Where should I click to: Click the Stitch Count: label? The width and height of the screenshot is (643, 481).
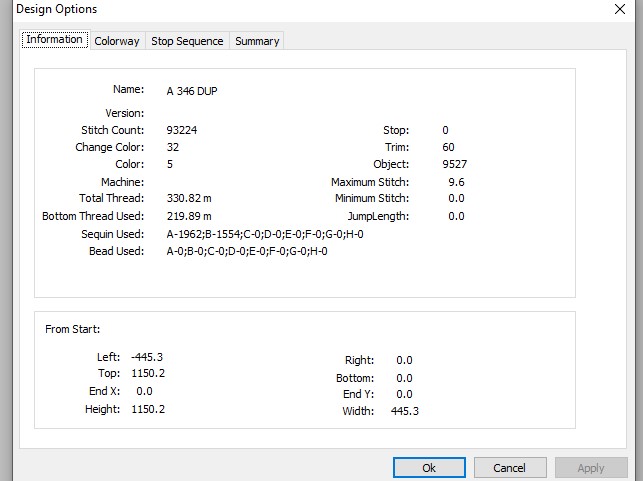coord(113,130)
